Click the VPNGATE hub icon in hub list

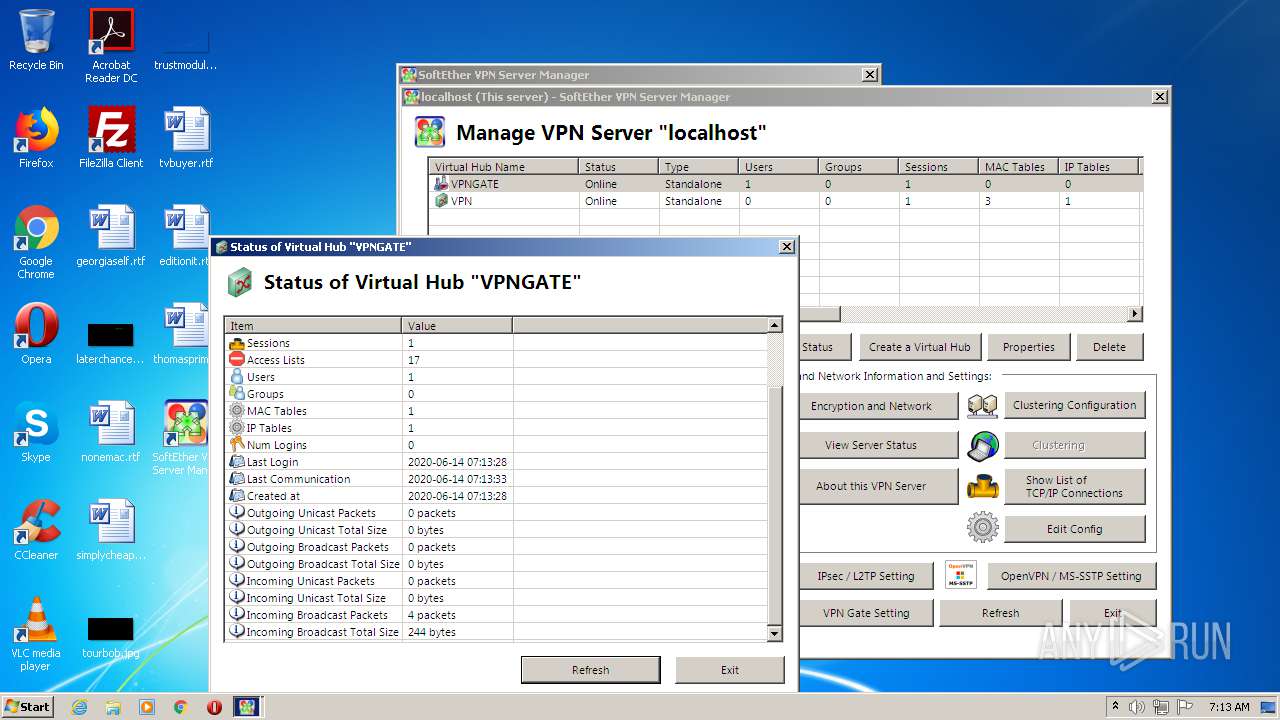pyautogui.click(x=441, y=184)
